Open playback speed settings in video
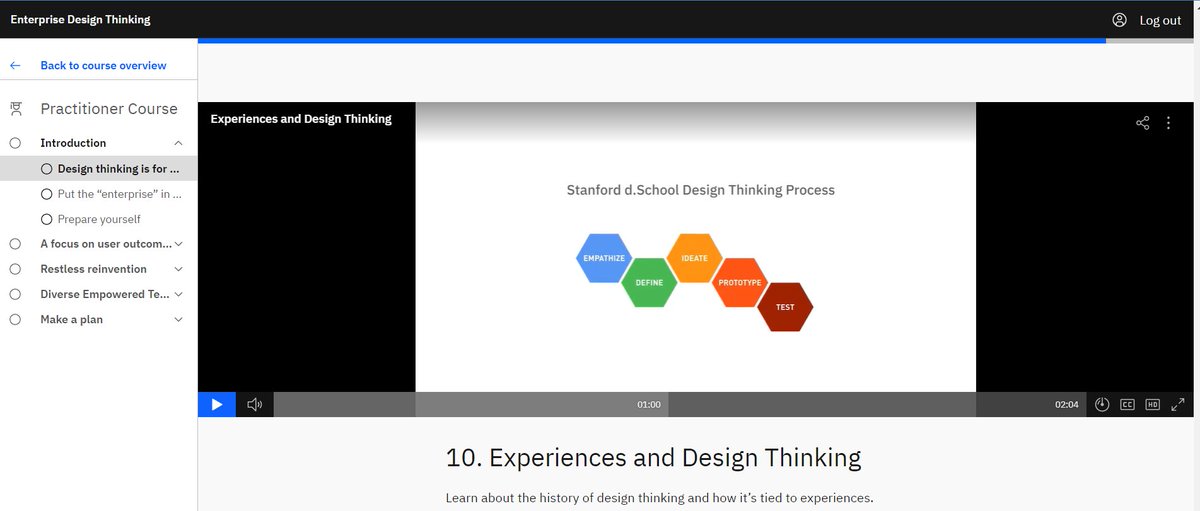Image resolution: width=1200 pixels, height=511 pixels. 1101,404
